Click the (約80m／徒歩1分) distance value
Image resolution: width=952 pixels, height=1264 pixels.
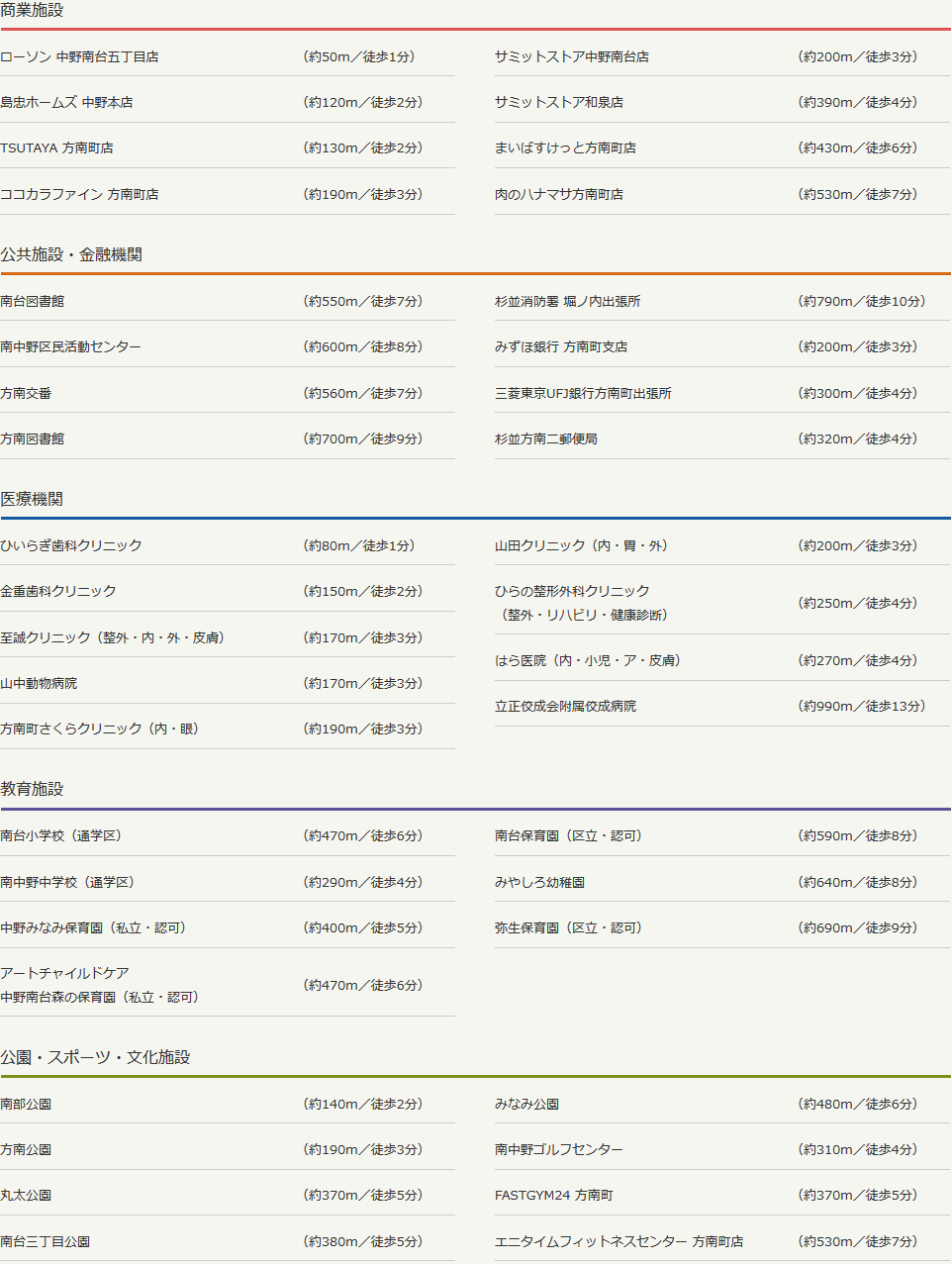359,545
